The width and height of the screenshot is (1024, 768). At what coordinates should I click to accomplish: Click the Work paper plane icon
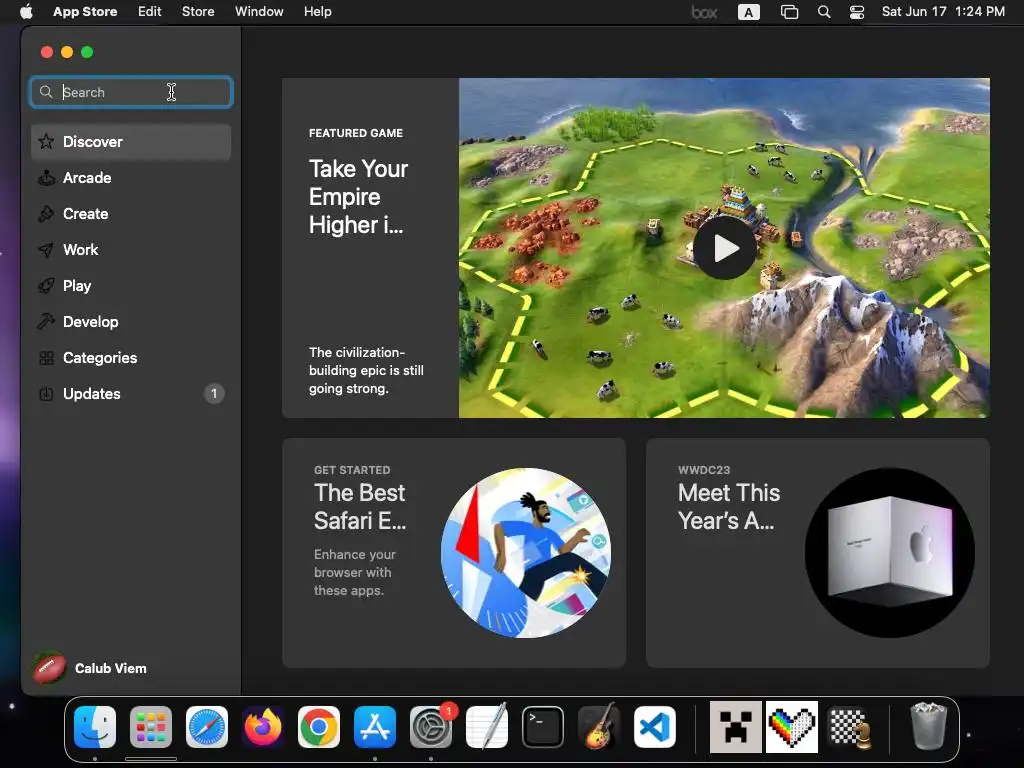point(46,249)
